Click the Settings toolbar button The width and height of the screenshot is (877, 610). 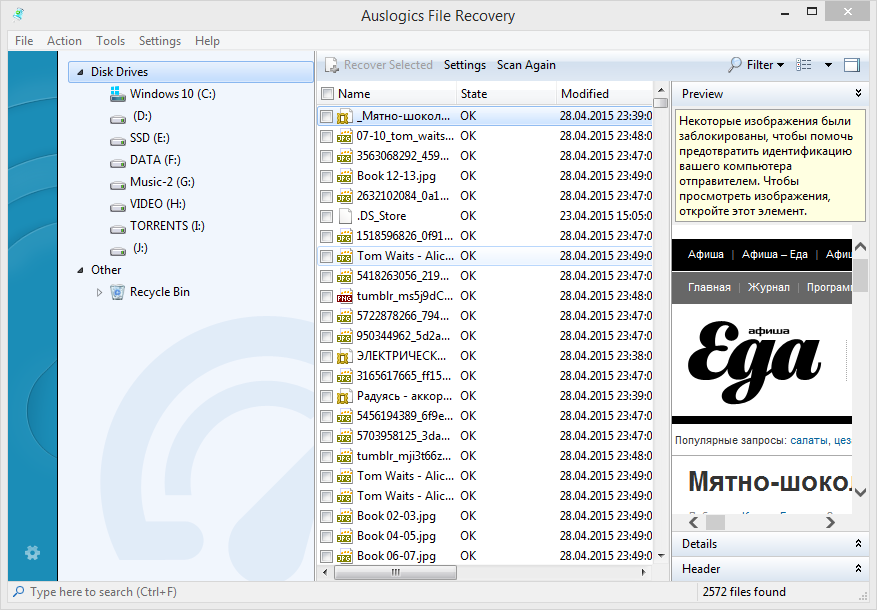[x=464, y=65]
